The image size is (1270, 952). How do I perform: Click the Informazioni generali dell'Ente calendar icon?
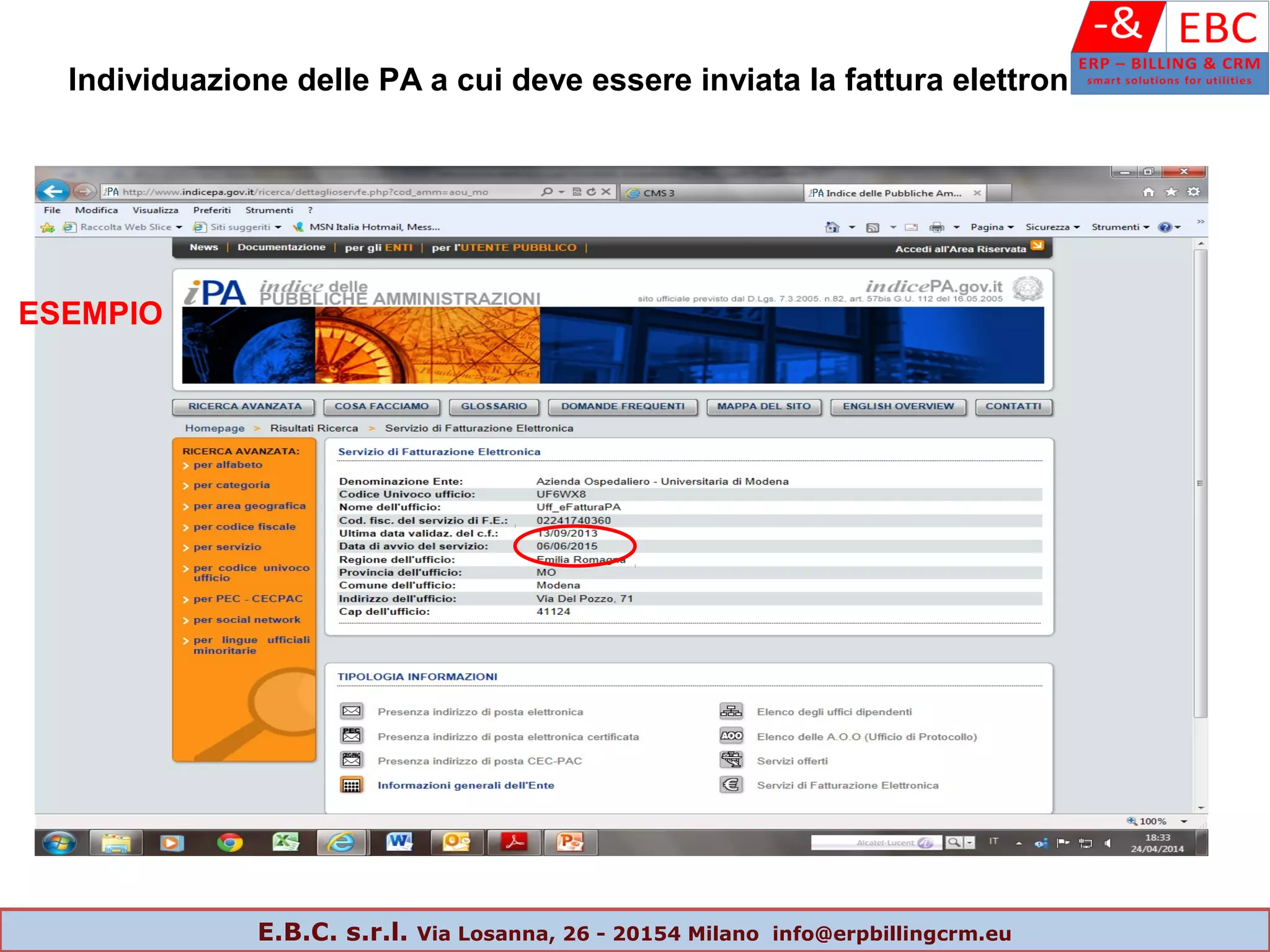tap(352, 785)
